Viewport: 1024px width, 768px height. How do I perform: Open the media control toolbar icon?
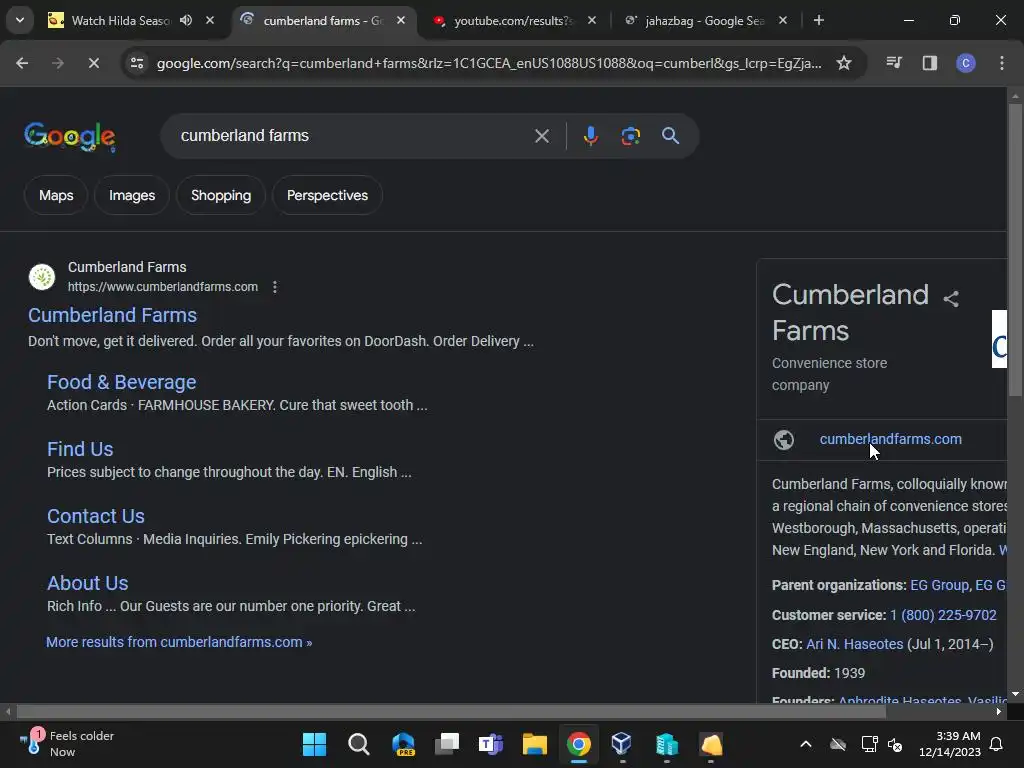[x=894, y=63]
